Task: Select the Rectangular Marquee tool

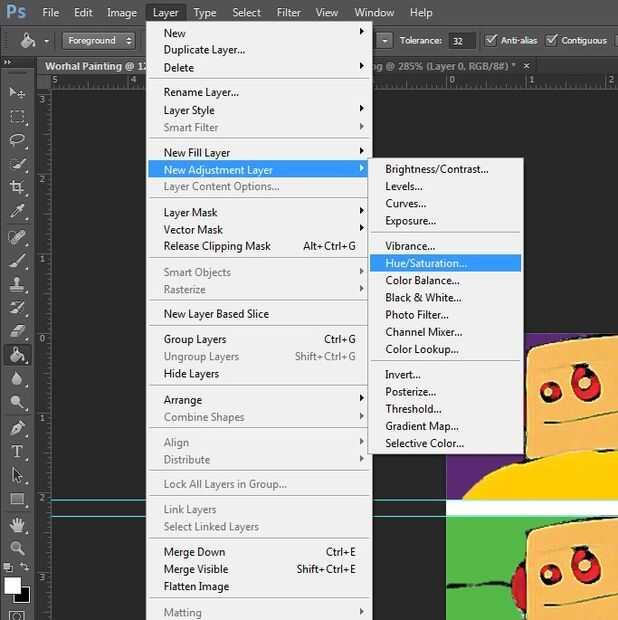Action: click(17, 117)
